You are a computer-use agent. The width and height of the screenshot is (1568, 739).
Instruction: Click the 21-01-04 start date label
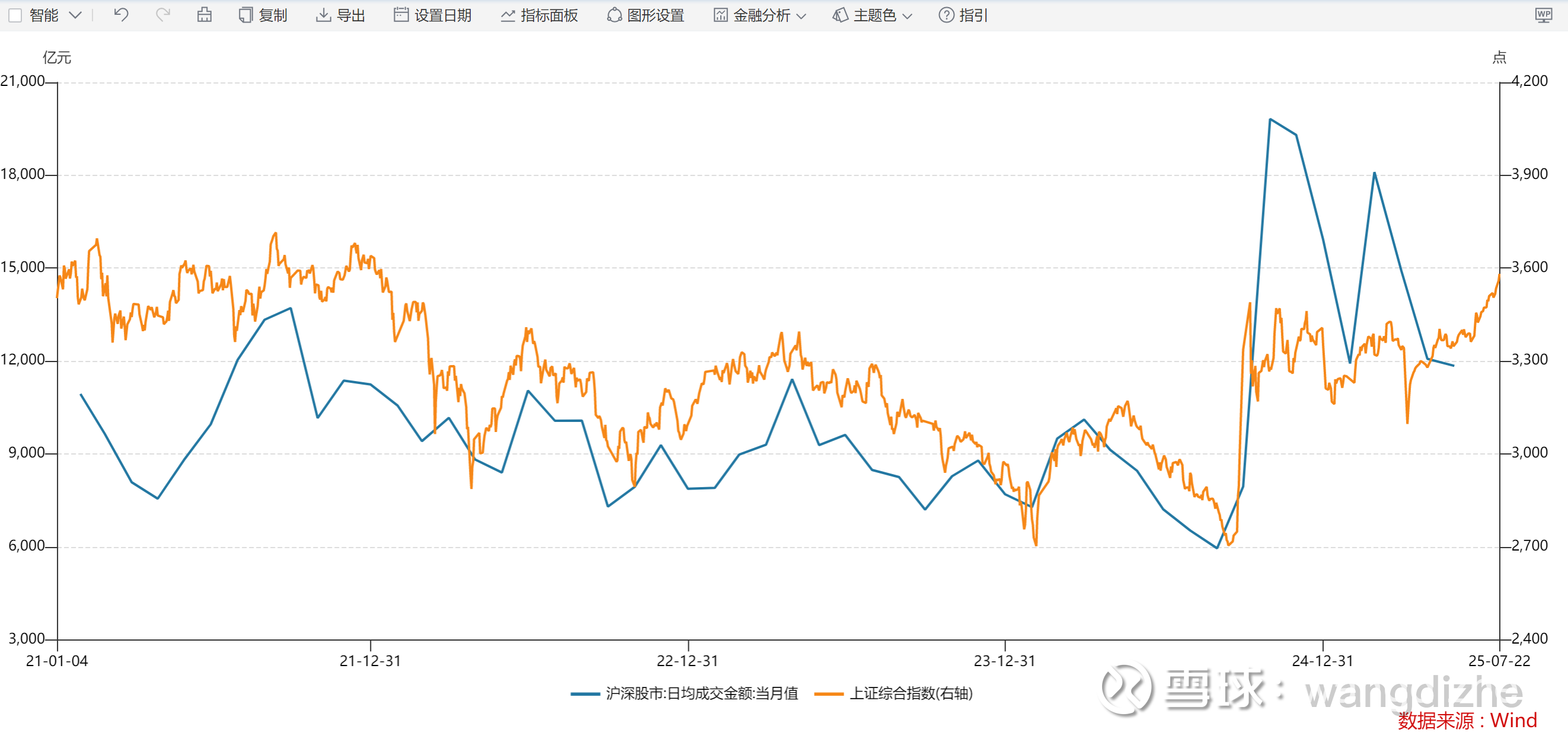(56, 661)
